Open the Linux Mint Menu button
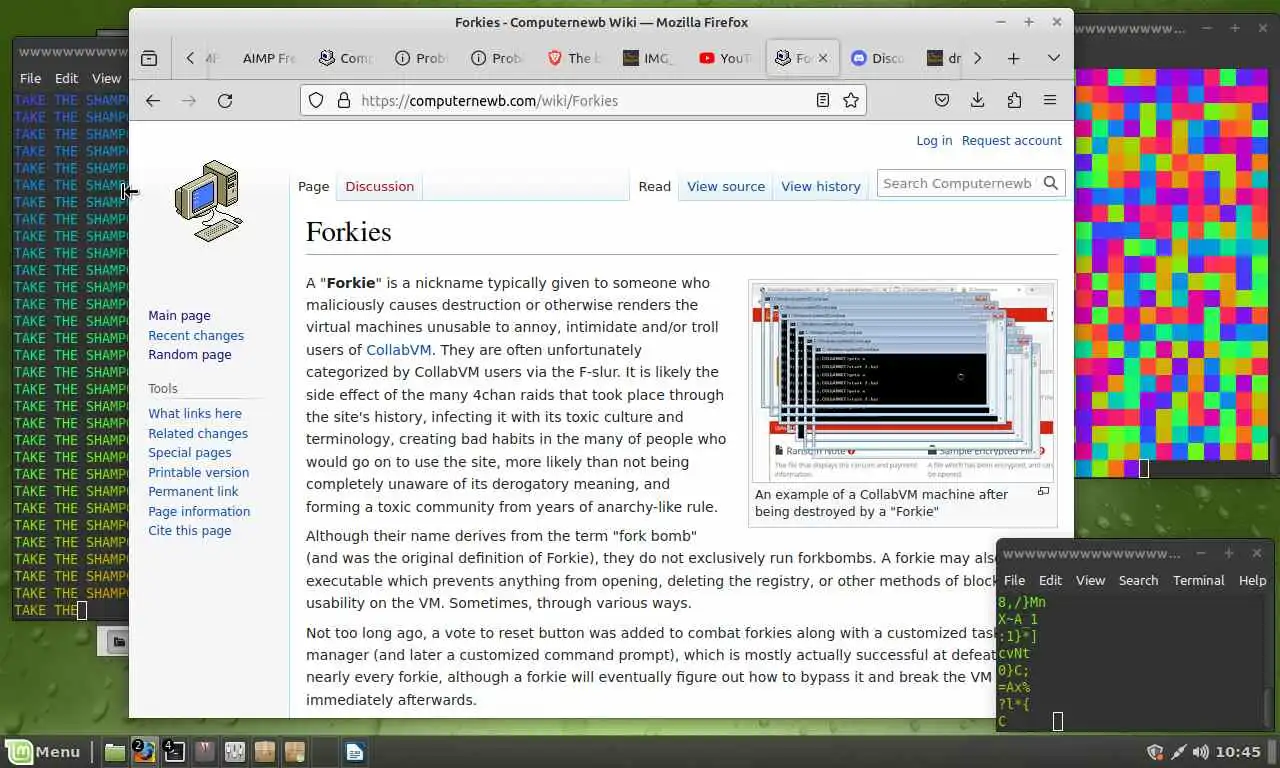 tap(43, 751)
